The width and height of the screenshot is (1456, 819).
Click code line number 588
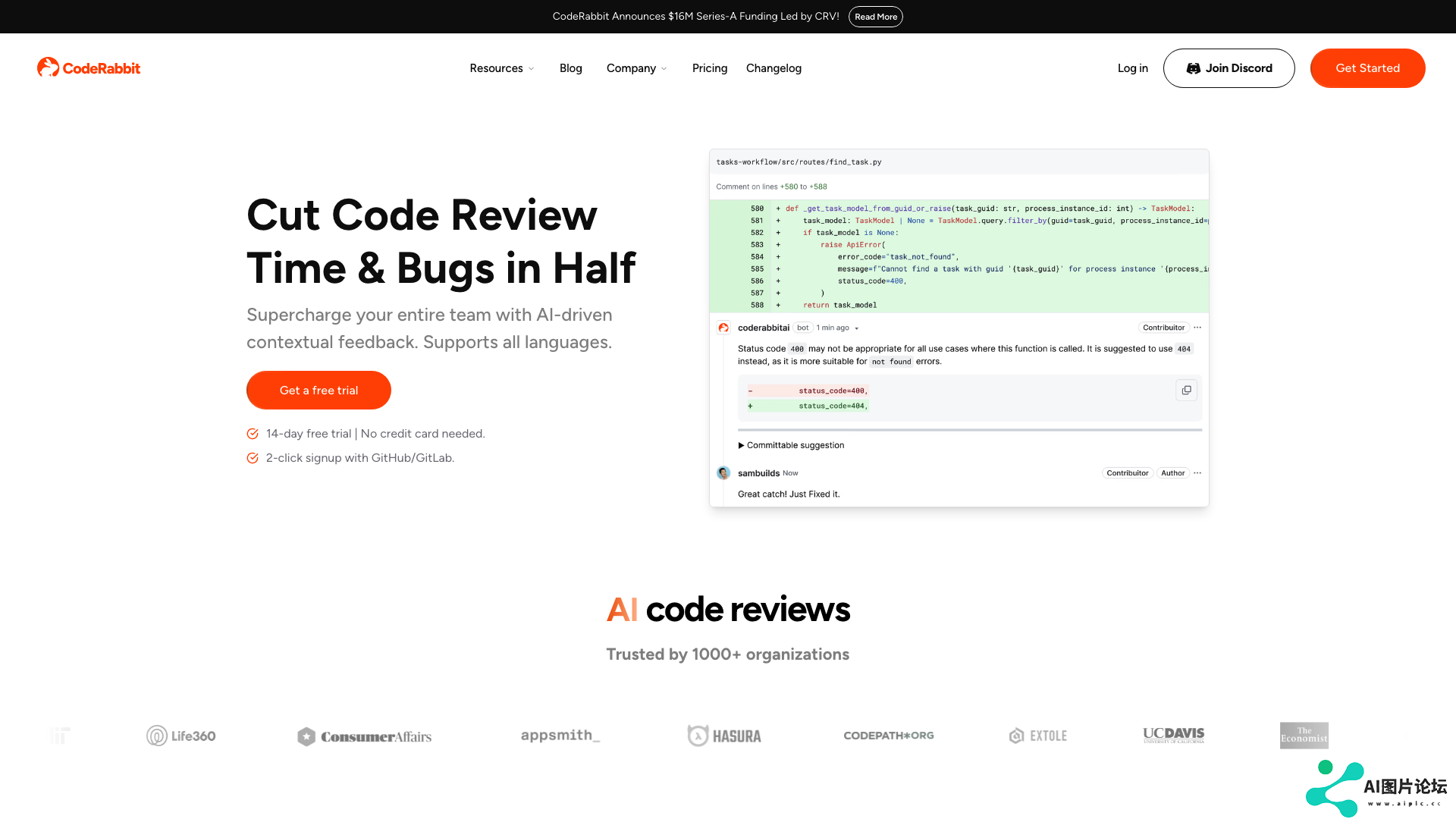click(x=757, y=306)
